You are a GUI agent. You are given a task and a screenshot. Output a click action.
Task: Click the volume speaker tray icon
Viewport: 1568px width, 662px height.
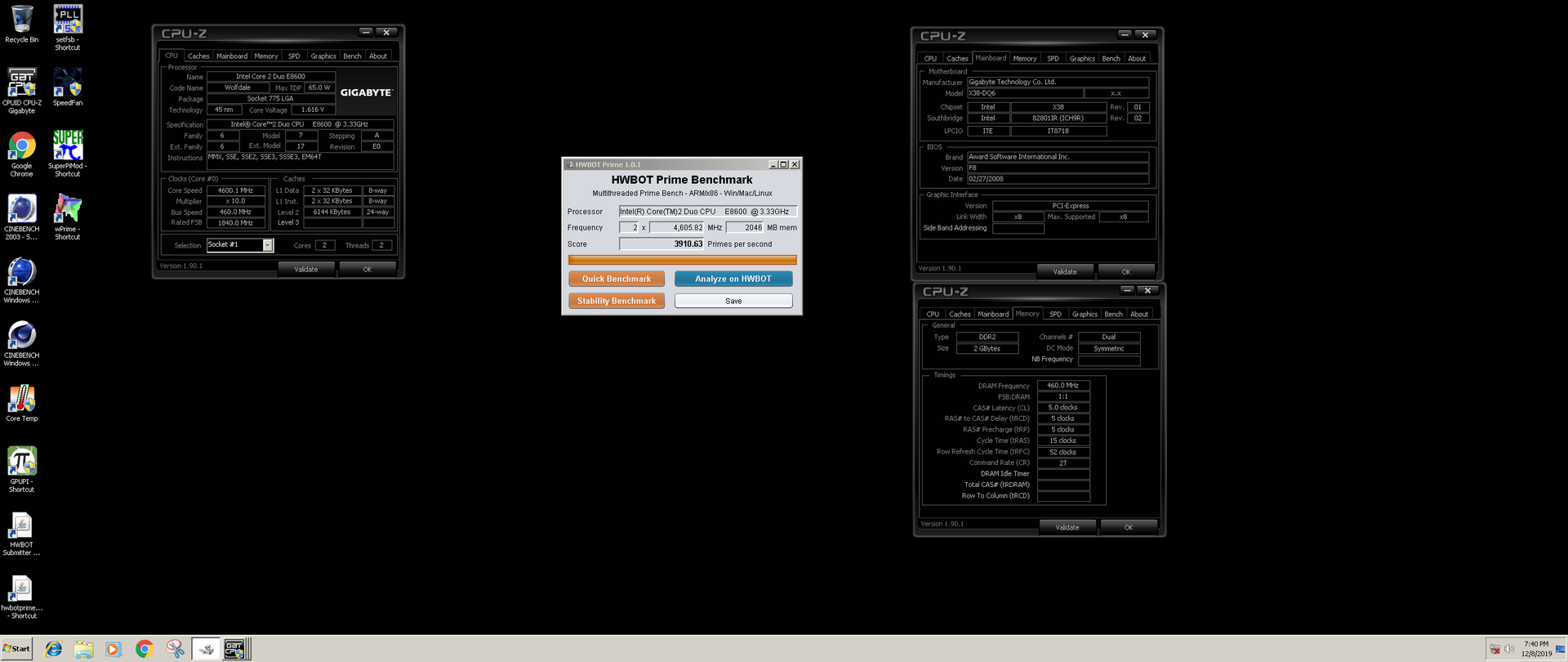click(x=1509, y=649)
